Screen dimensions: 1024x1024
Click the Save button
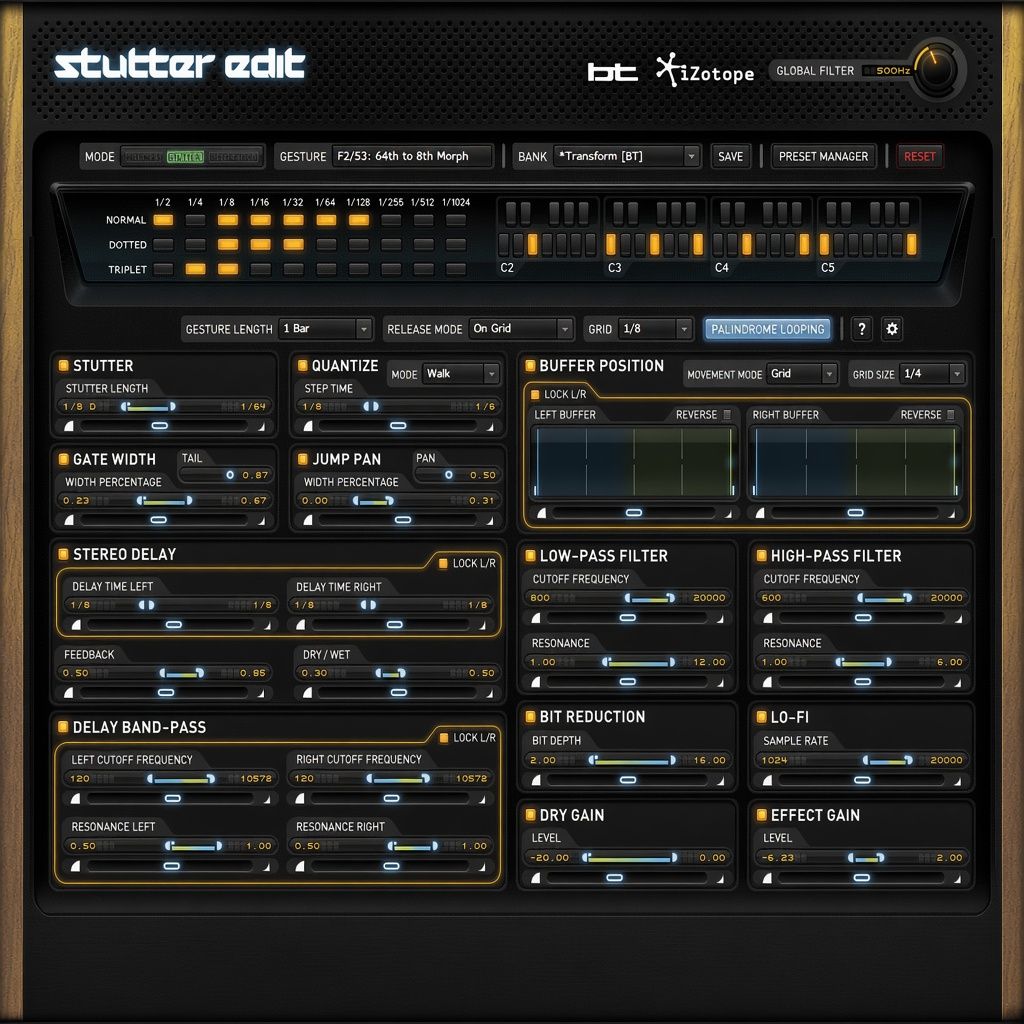click(730, 156)
